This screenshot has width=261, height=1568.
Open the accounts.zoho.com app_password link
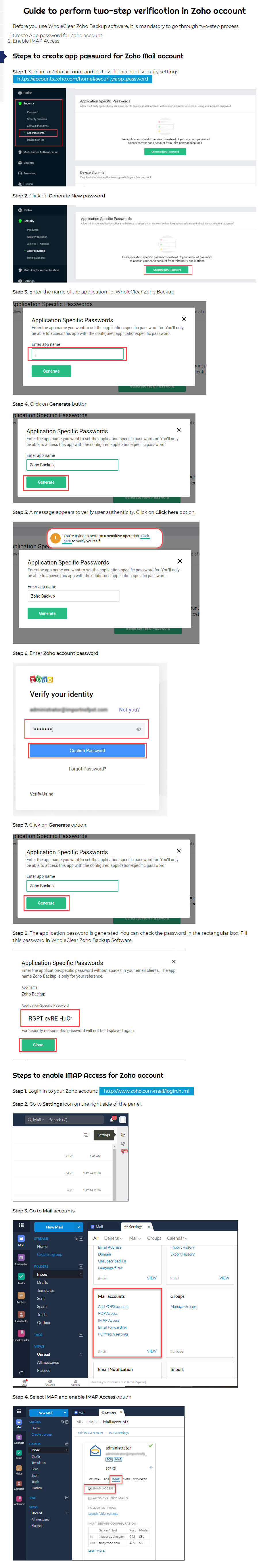click(82, 79)
